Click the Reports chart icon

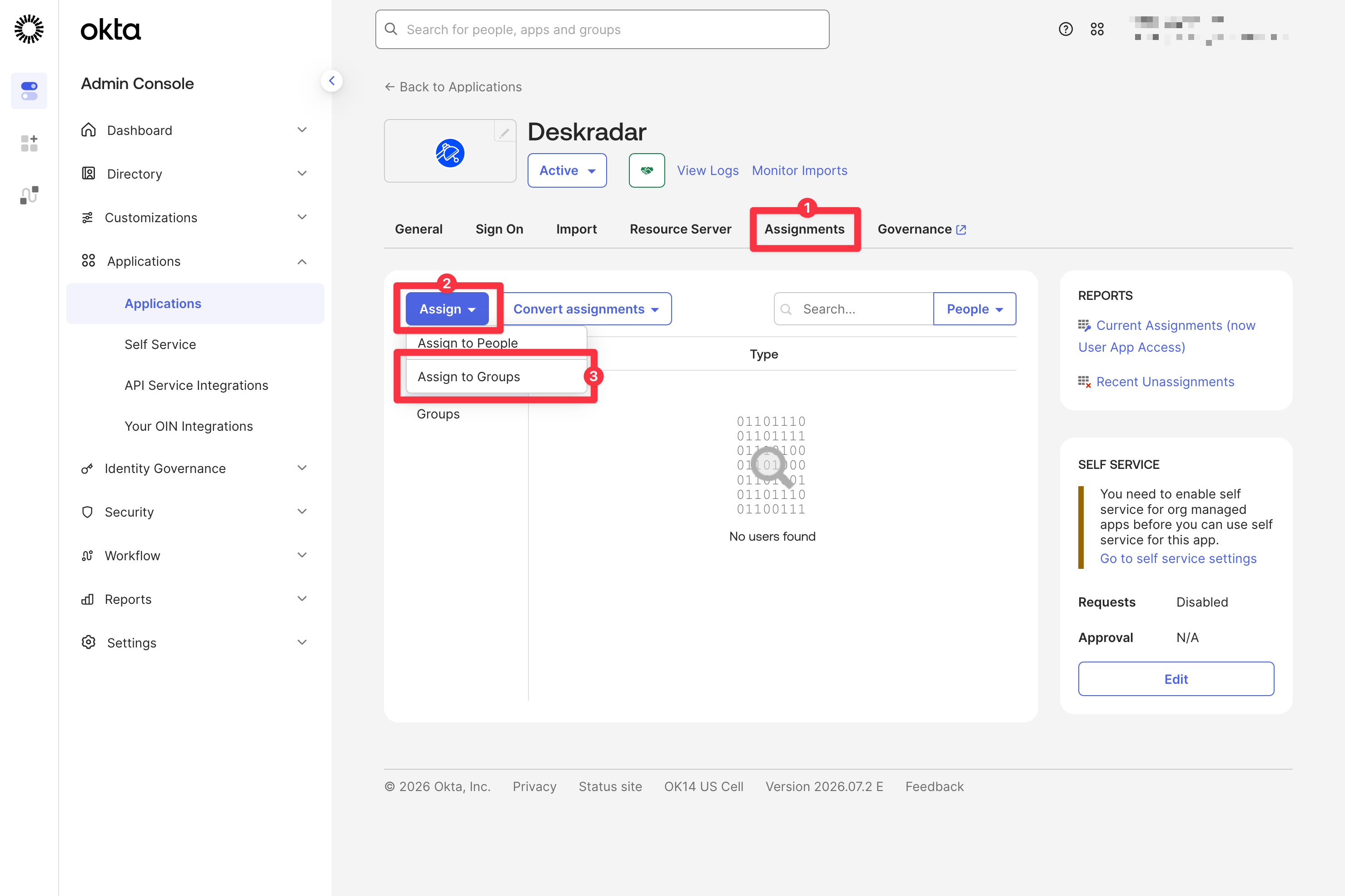pos(87,599)
